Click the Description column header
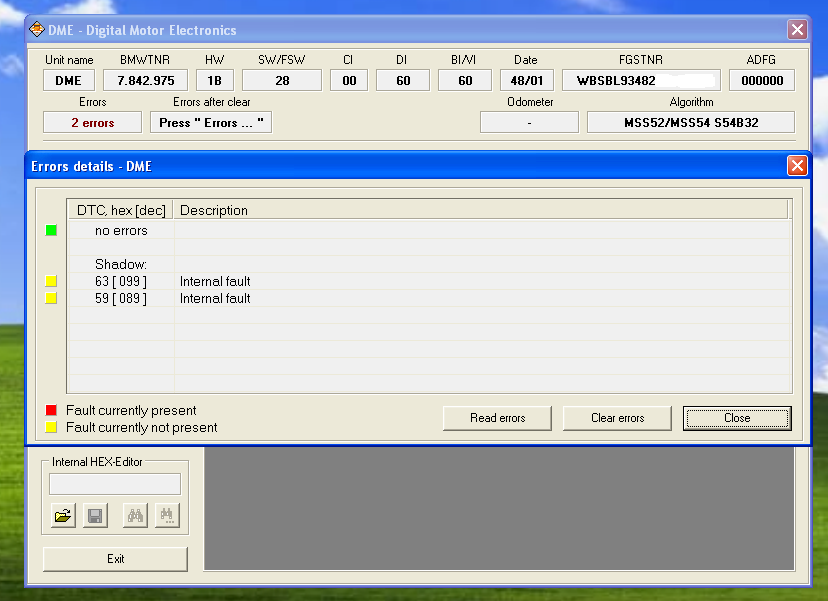The width and height of the screenshot is (828, 601). (481, 210)
